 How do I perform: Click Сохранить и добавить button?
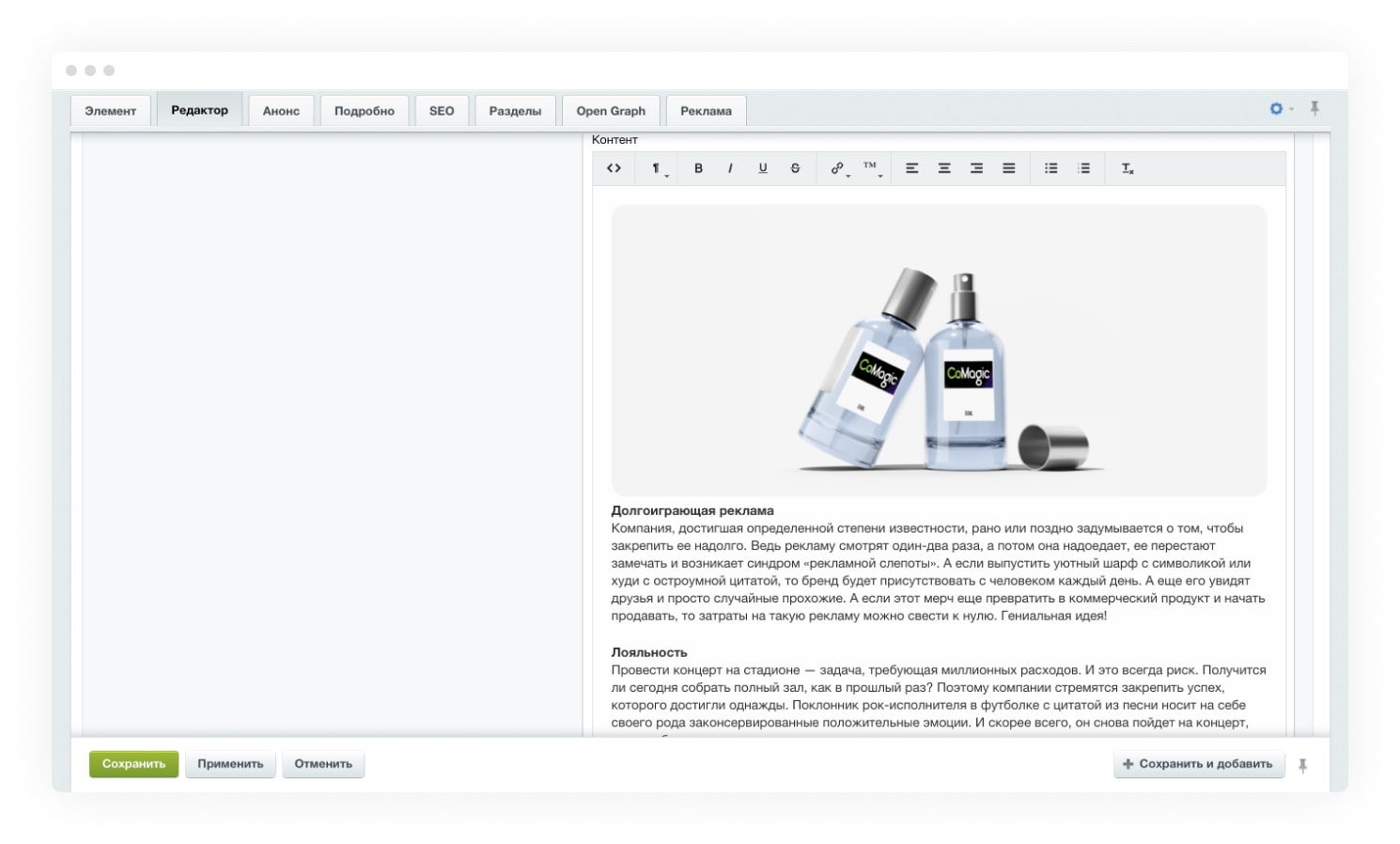[x=1198, y=764]
